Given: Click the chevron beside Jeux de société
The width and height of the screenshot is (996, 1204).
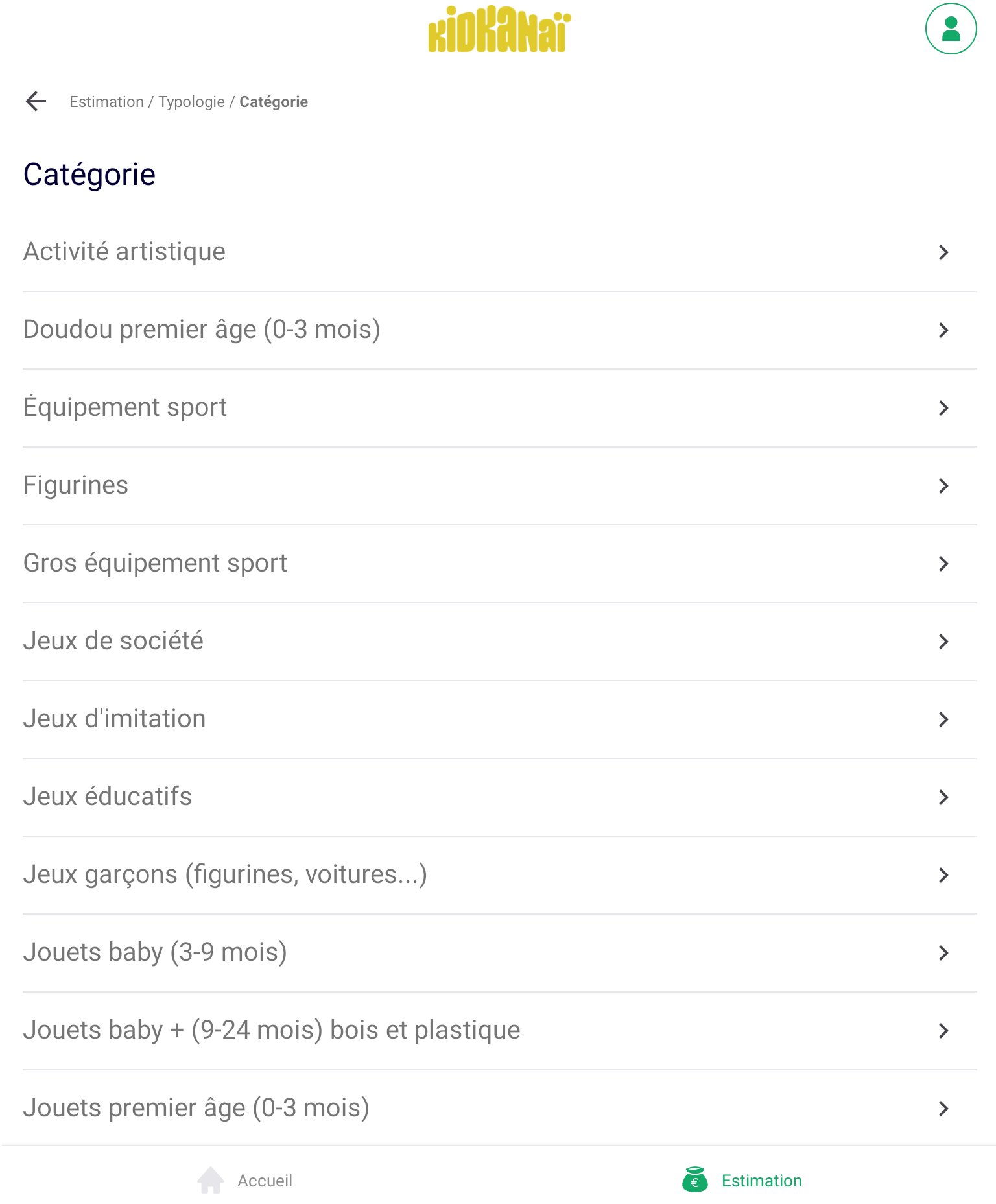Looking at the screenshot, I should 943,642.
